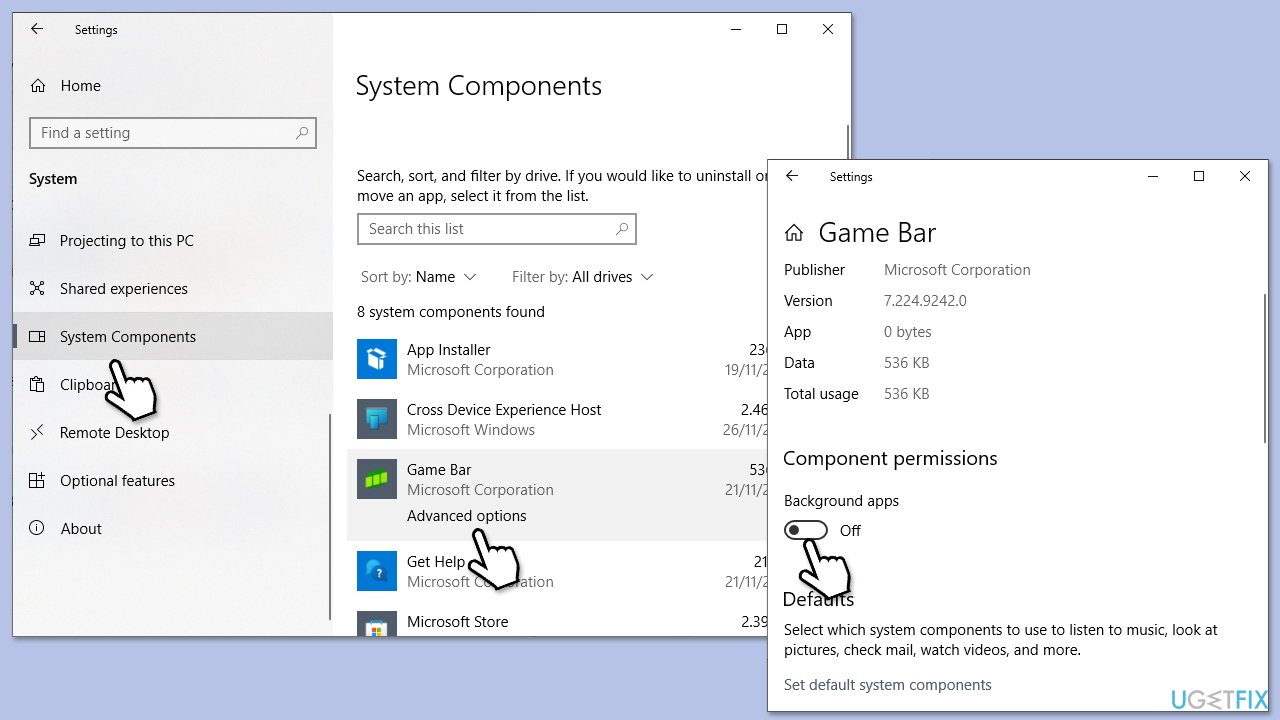Click the Microsoft Store icon
1280x720 pixels.
tap(377, 625)
